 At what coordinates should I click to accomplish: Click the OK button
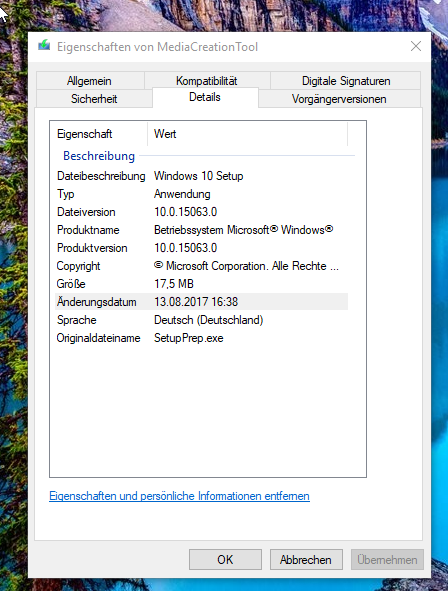coord(225,559)
